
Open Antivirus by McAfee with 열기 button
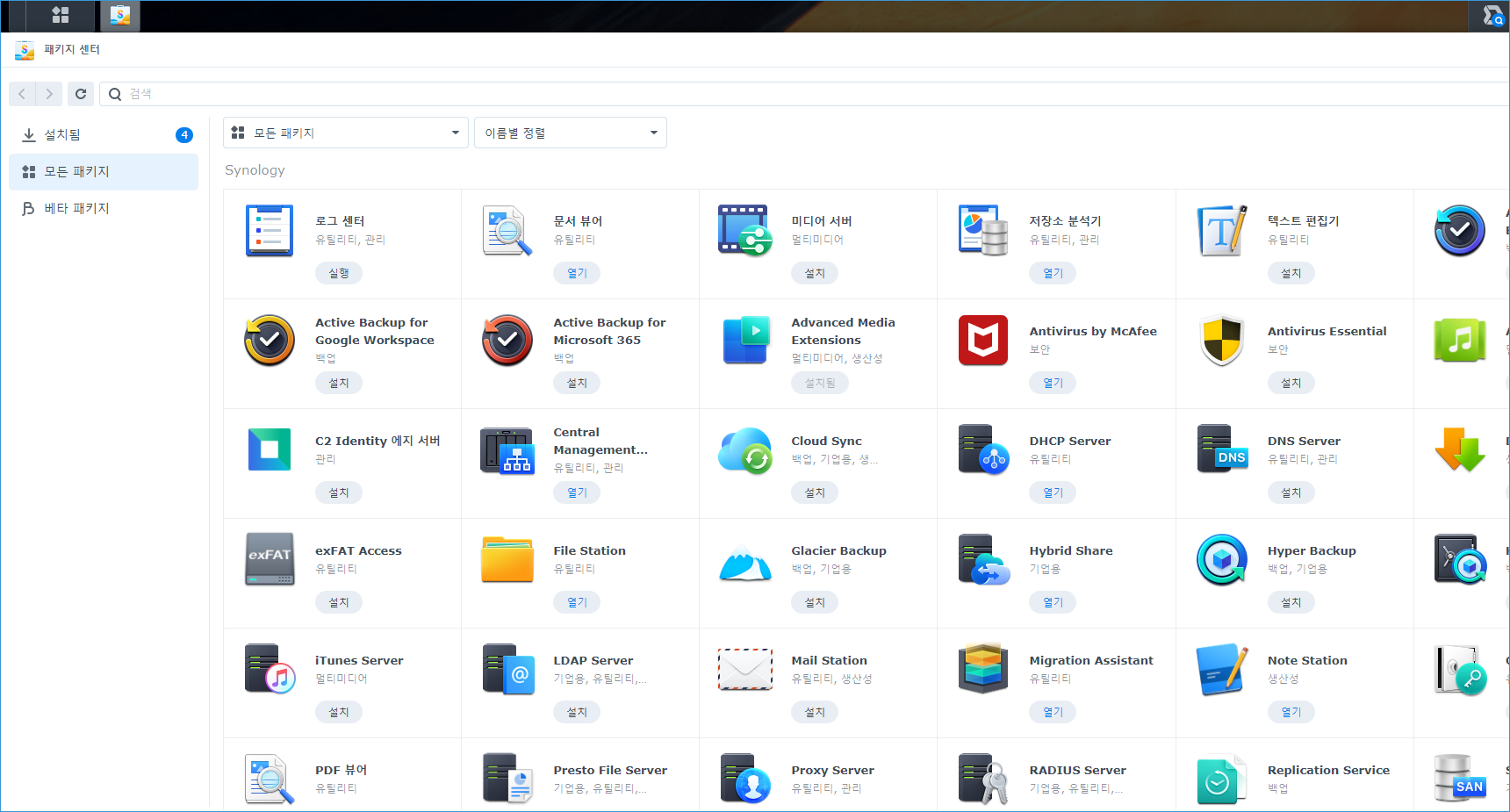tap(1053, 383)
